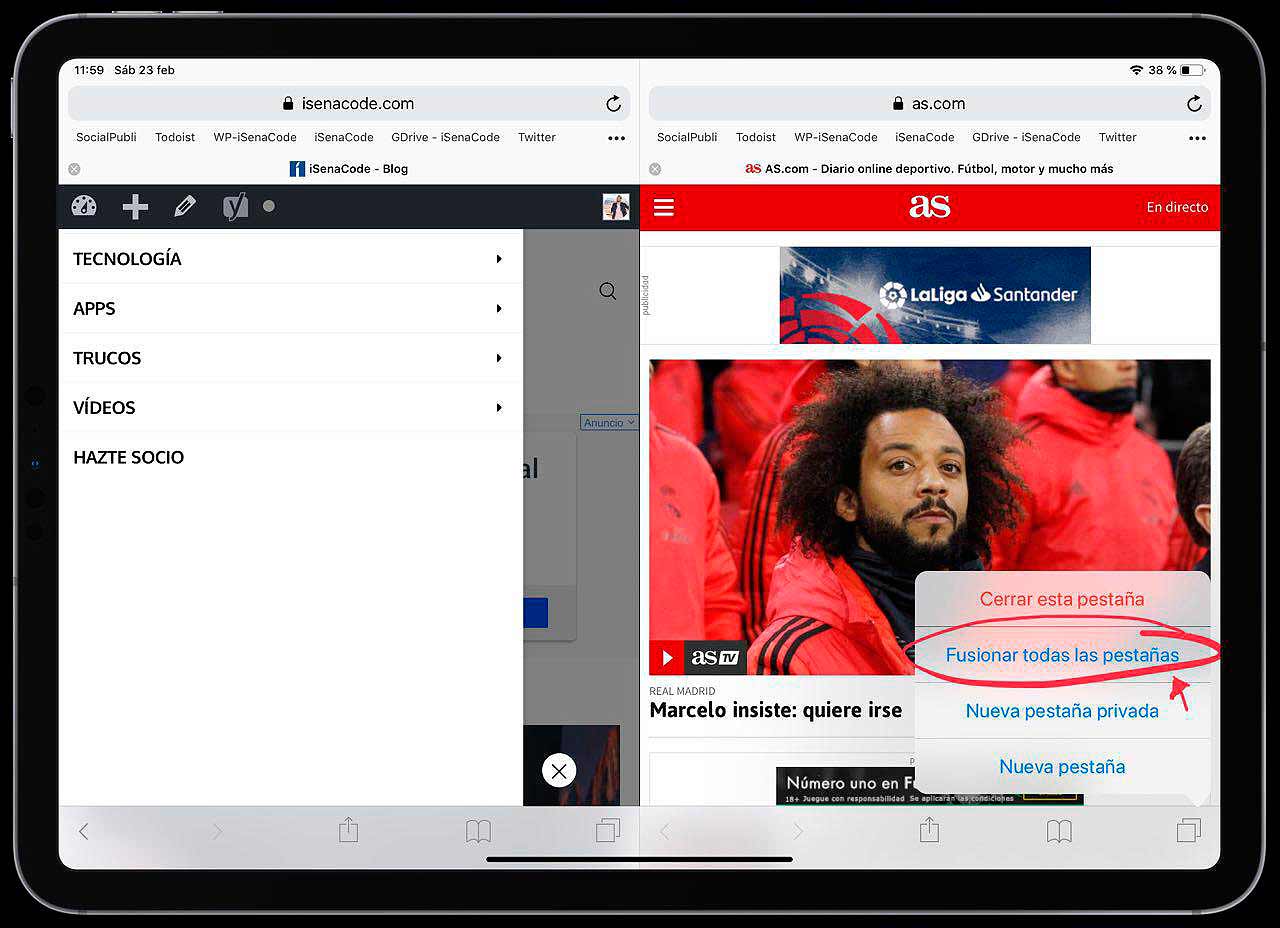Close the iSenaCode side menu
Screen dimensions: 1280x928
(x=559, y=770)
